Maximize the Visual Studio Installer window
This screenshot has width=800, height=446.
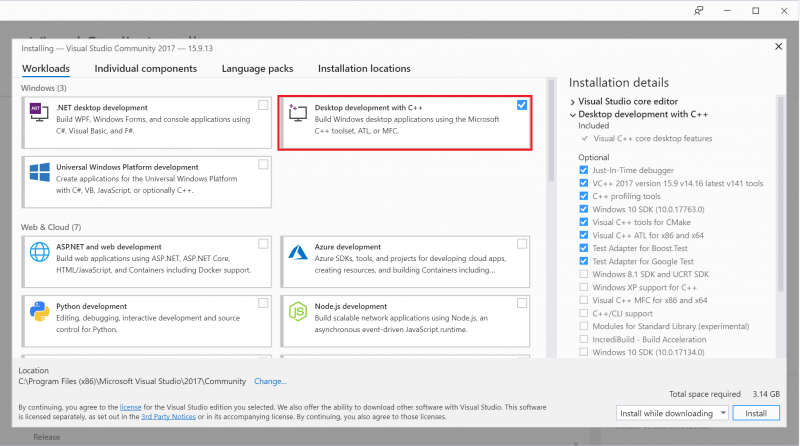[x=756, y=11]
